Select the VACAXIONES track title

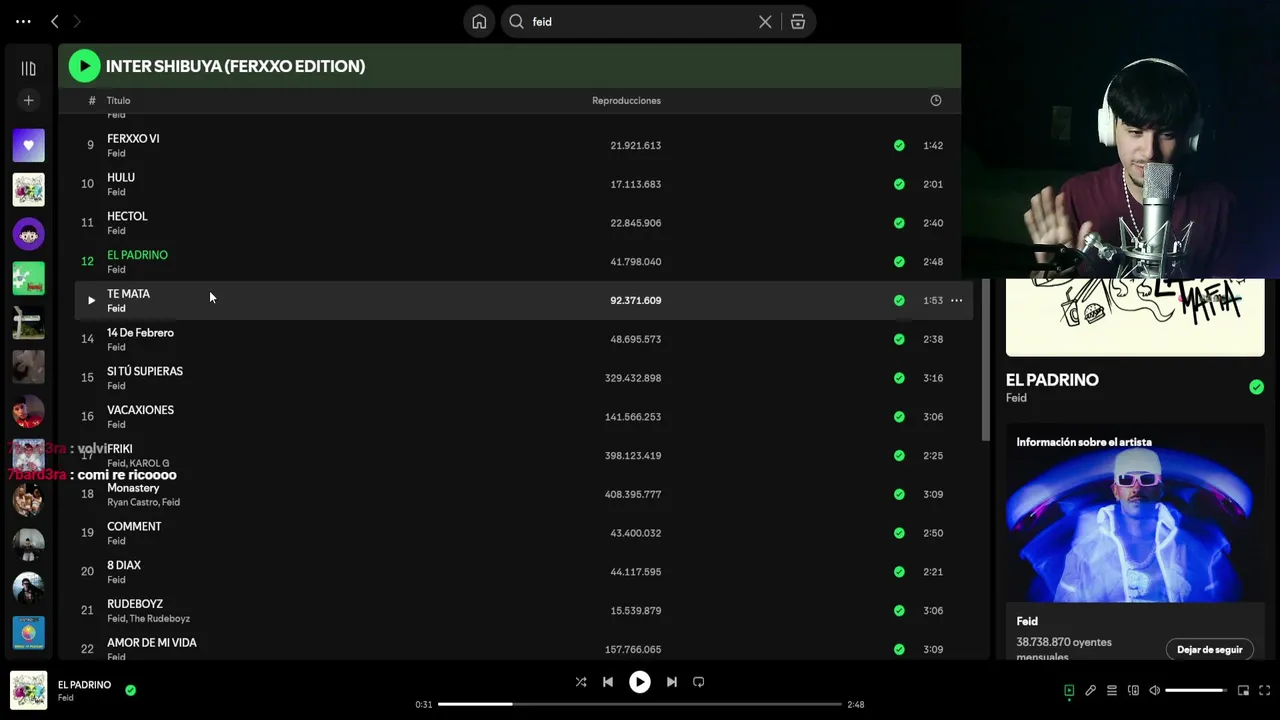(x=140, y=410)
